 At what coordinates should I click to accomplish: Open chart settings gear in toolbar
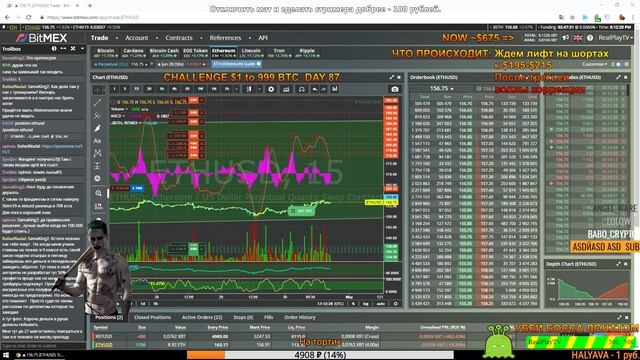point(271,89)
